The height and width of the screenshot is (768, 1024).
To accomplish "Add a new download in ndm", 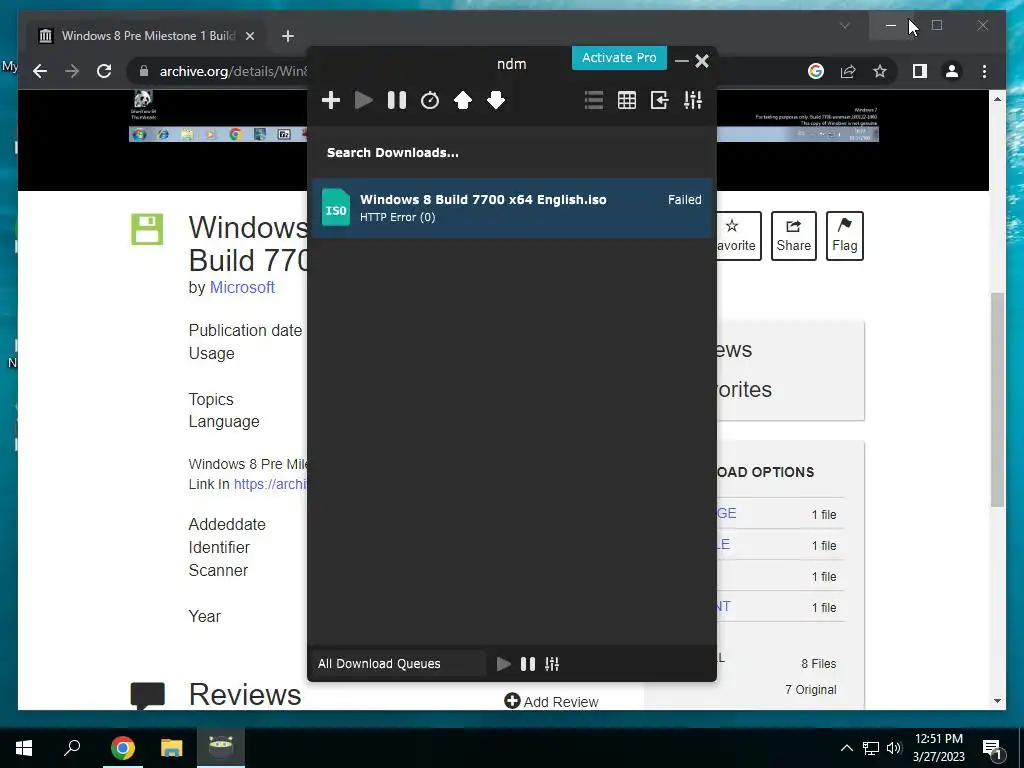I will [x=331, y=100].
